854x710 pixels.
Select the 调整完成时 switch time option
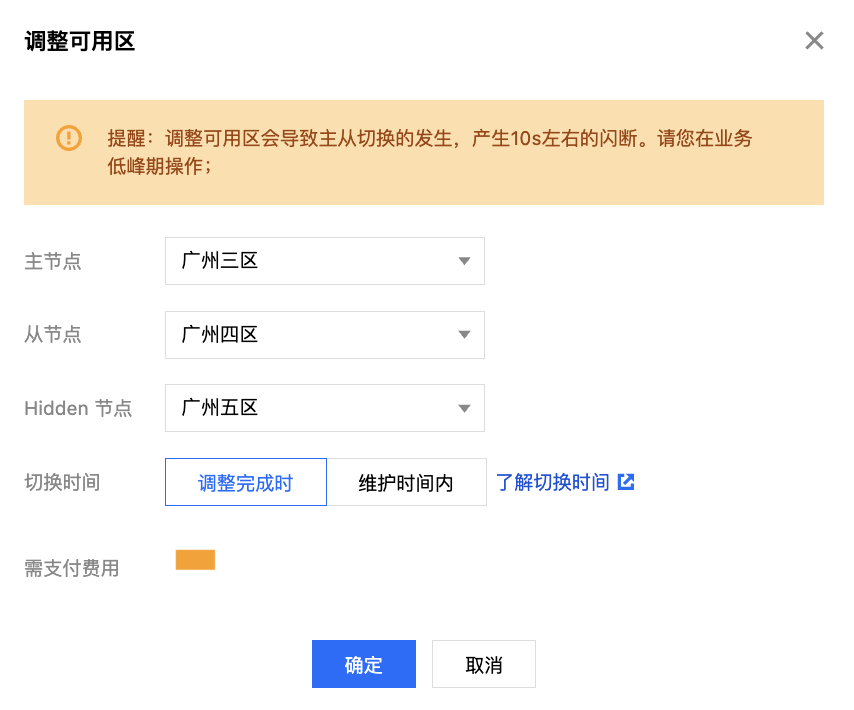click(246, 482)
